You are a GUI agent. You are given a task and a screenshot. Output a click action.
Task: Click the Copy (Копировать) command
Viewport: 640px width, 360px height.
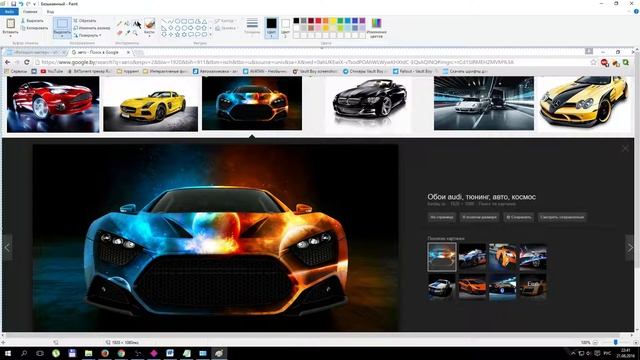[34, 28]
